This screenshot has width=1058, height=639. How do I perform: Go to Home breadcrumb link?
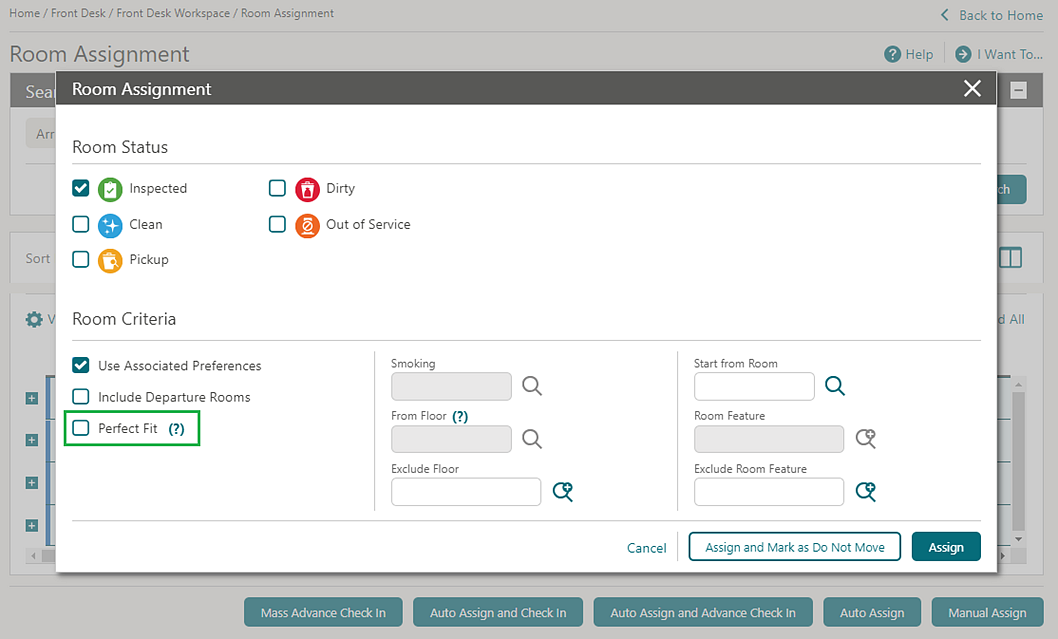24,13
